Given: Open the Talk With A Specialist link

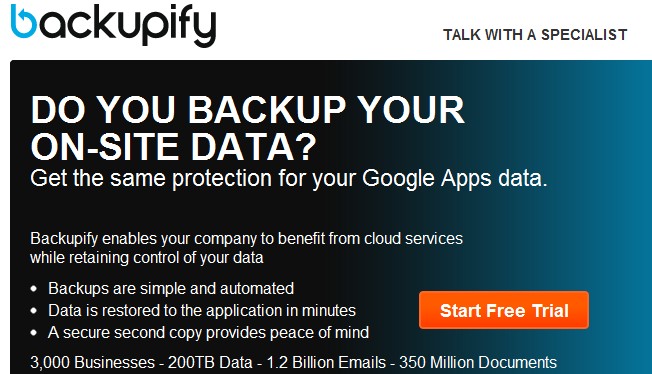Looking at the screenshot, I should coord(535,35).
